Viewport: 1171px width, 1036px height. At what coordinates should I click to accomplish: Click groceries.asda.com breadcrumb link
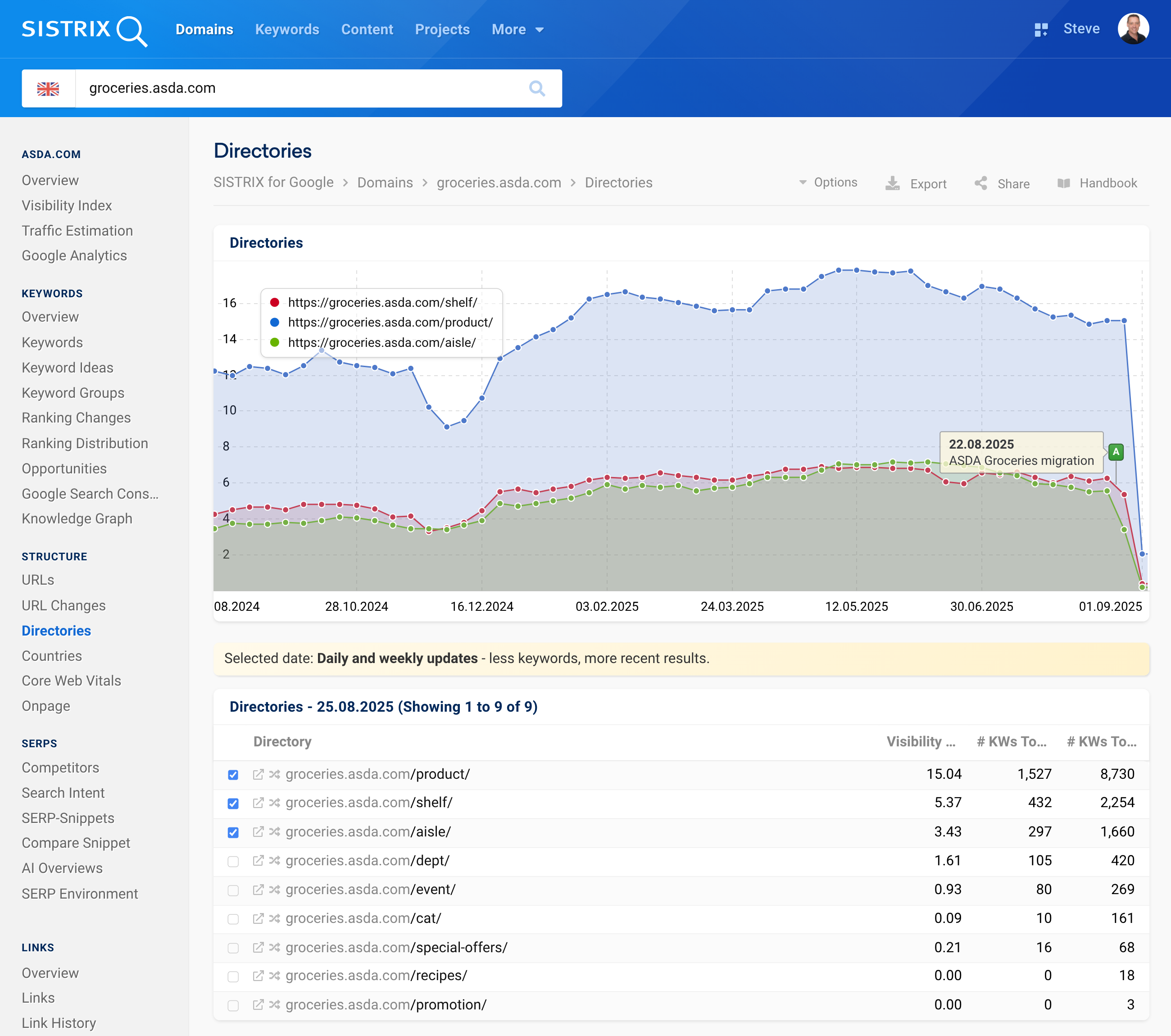coord(499,182)
